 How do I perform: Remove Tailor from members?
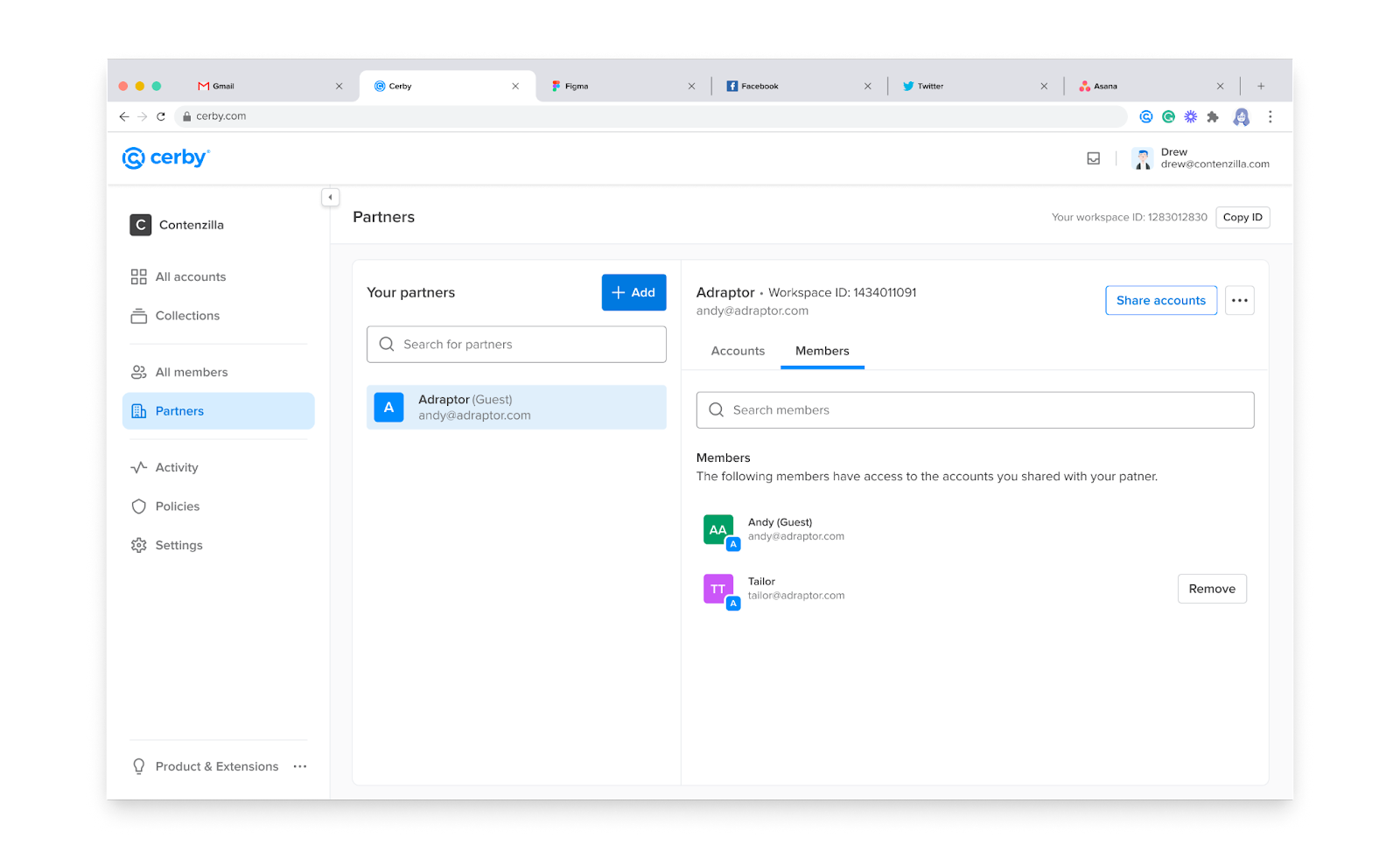(x=1212, y=589)
